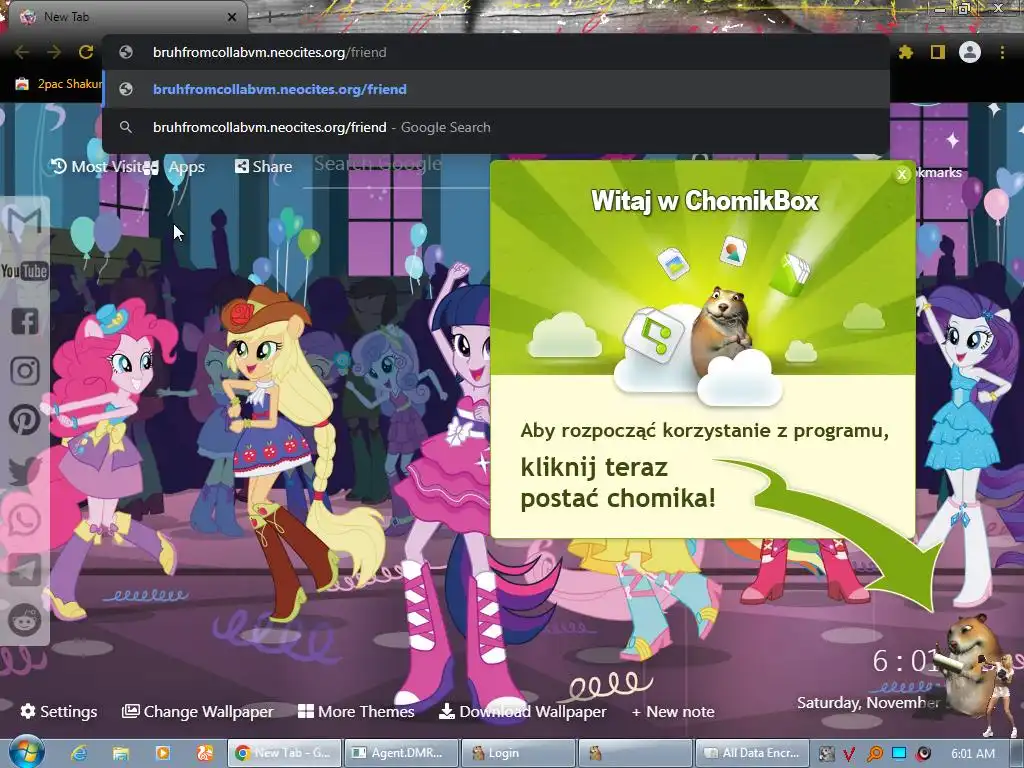Click the "Saturday, November" date text
This screenshot has height=768, width=1024.
pos(868,703)
